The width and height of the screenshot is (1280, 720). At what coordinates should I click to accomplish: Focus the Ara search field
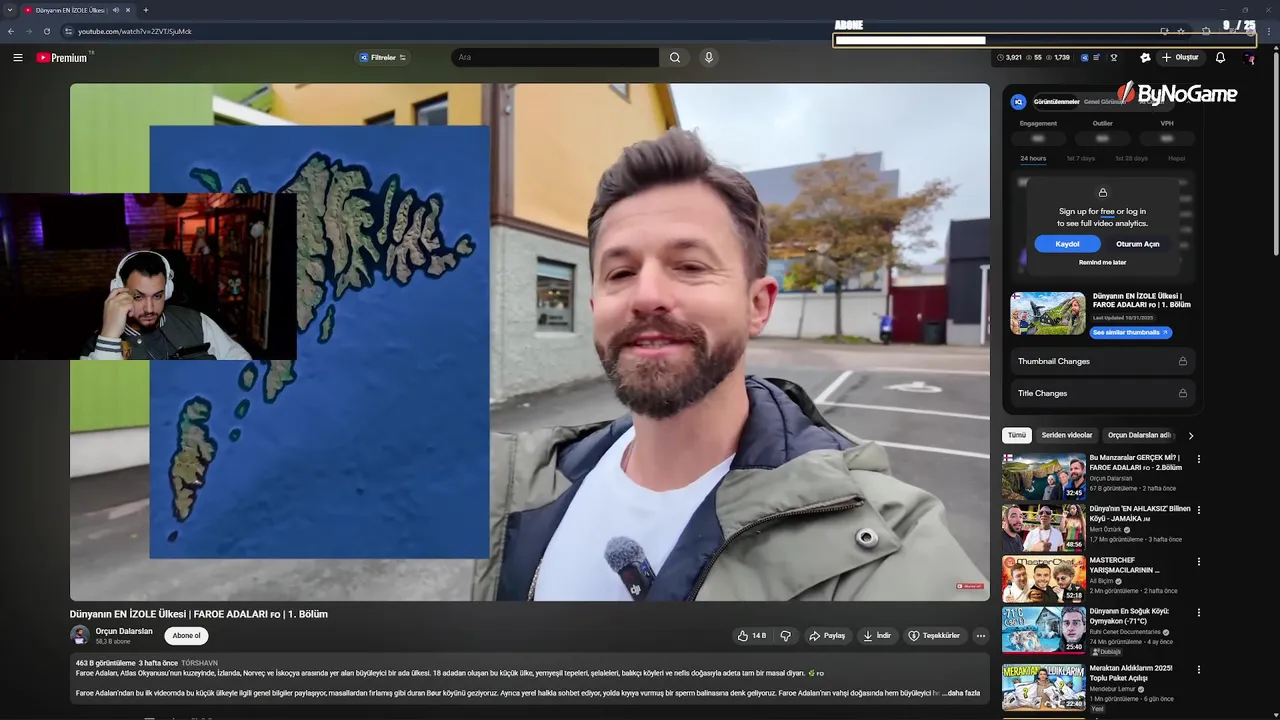[555, 57]
